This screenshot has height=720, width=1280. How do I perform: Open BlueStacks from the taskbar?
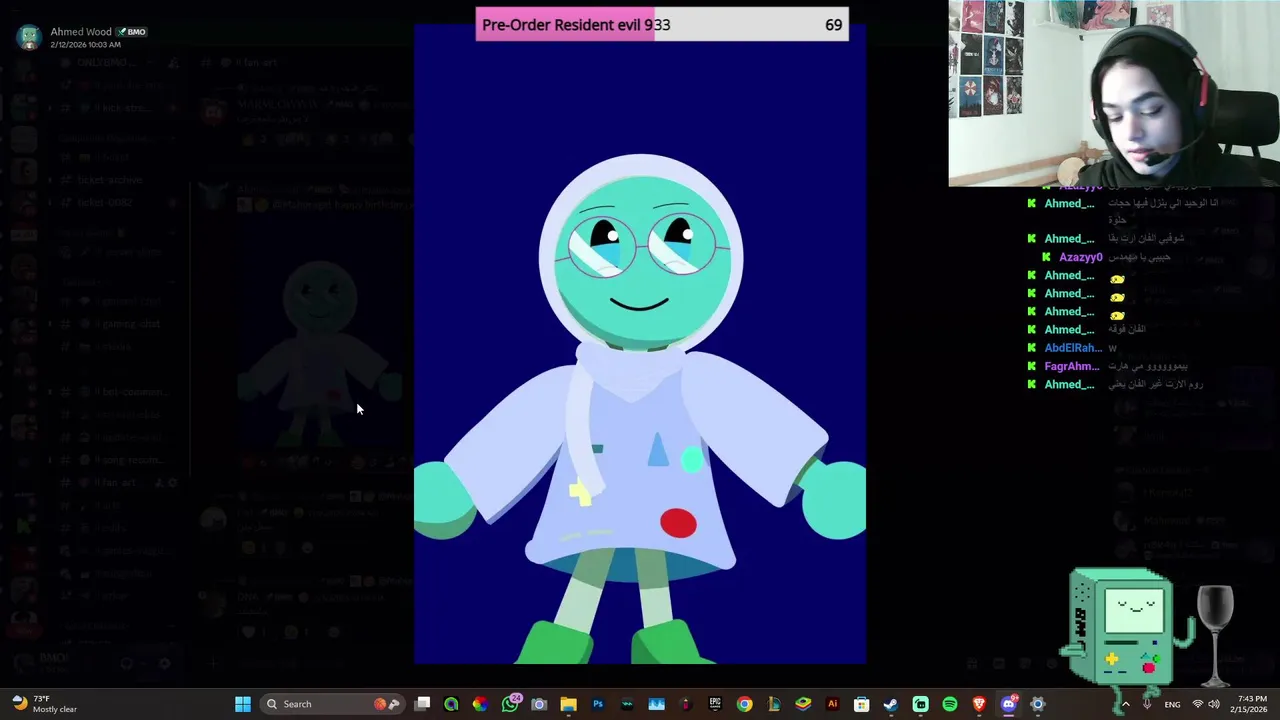coord(803,704)
